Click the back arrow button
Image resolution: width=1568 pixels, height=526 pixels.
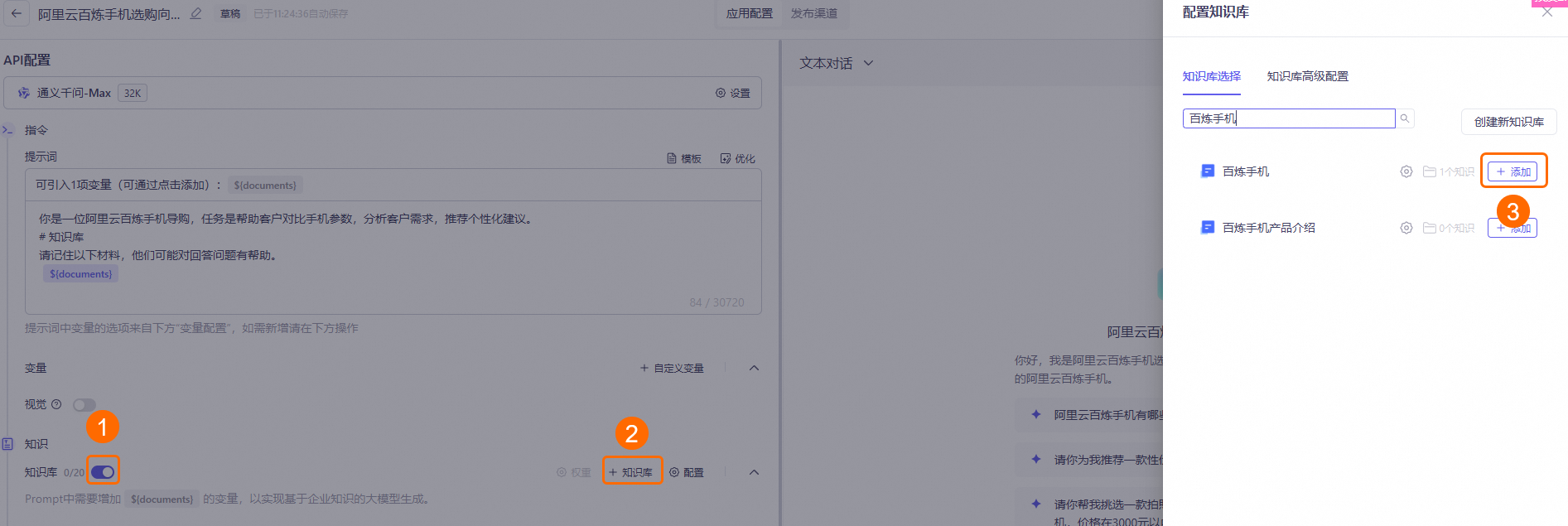click(x=17, y=13)
